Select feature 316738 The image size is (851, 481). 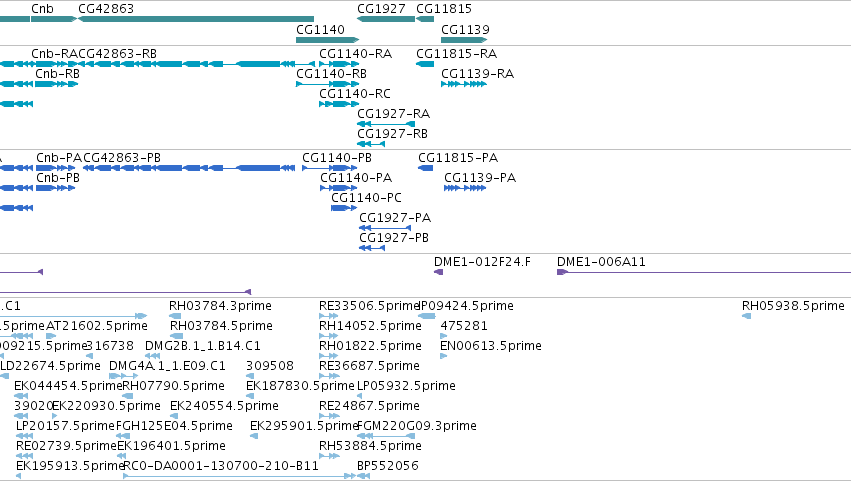click(90, 356)
